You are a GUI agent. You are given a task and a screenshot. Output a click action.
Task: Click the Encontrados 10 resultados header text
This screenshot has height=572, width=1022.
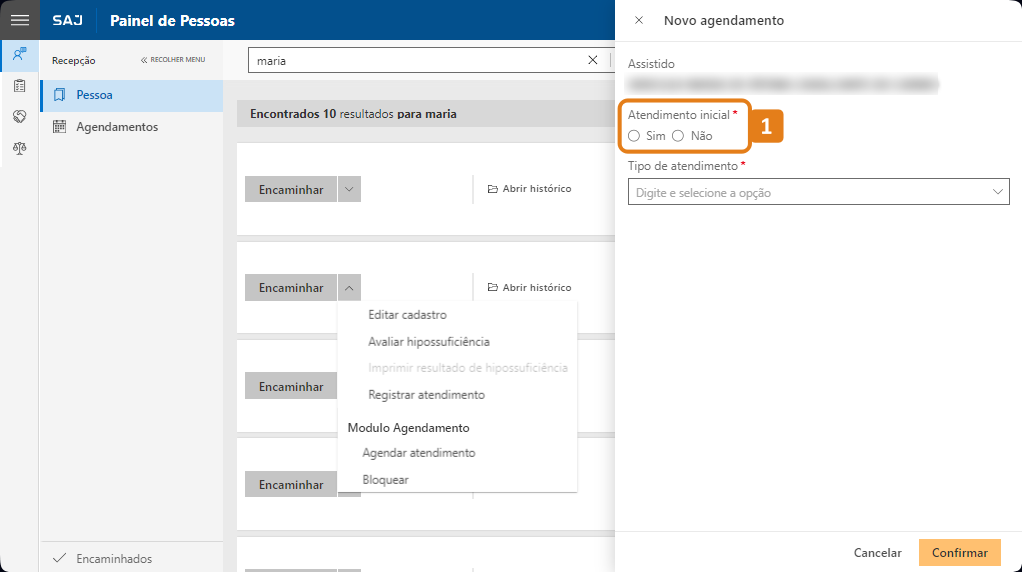[353, 114]
